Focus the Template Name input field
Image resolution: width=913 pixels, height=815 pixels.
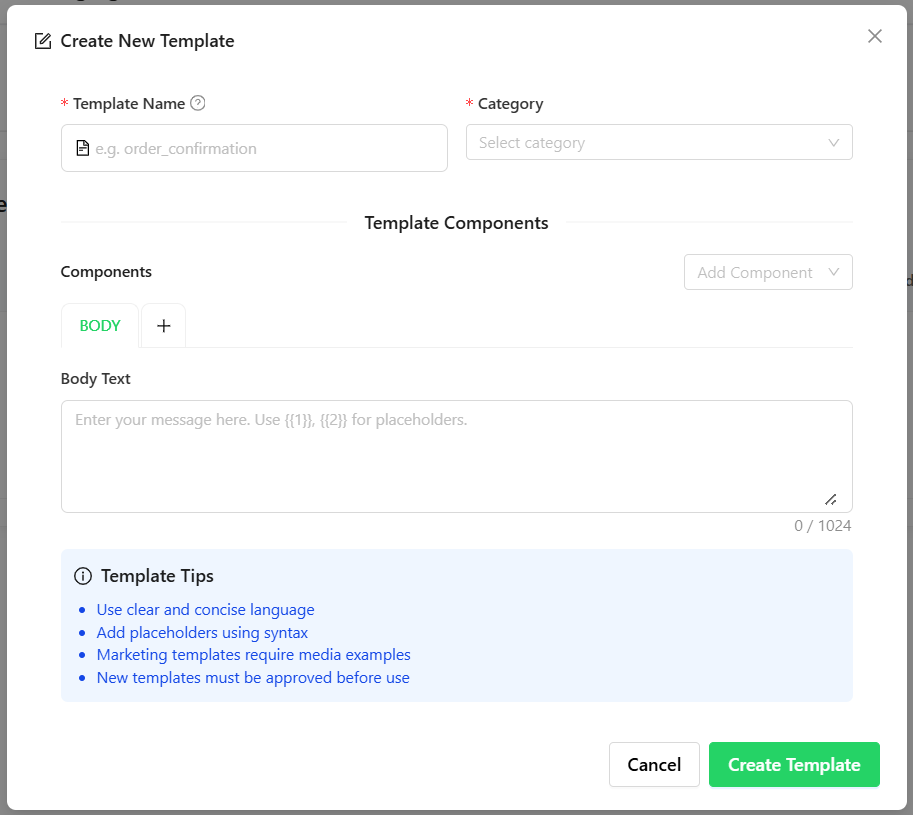[x=265, y=148]
